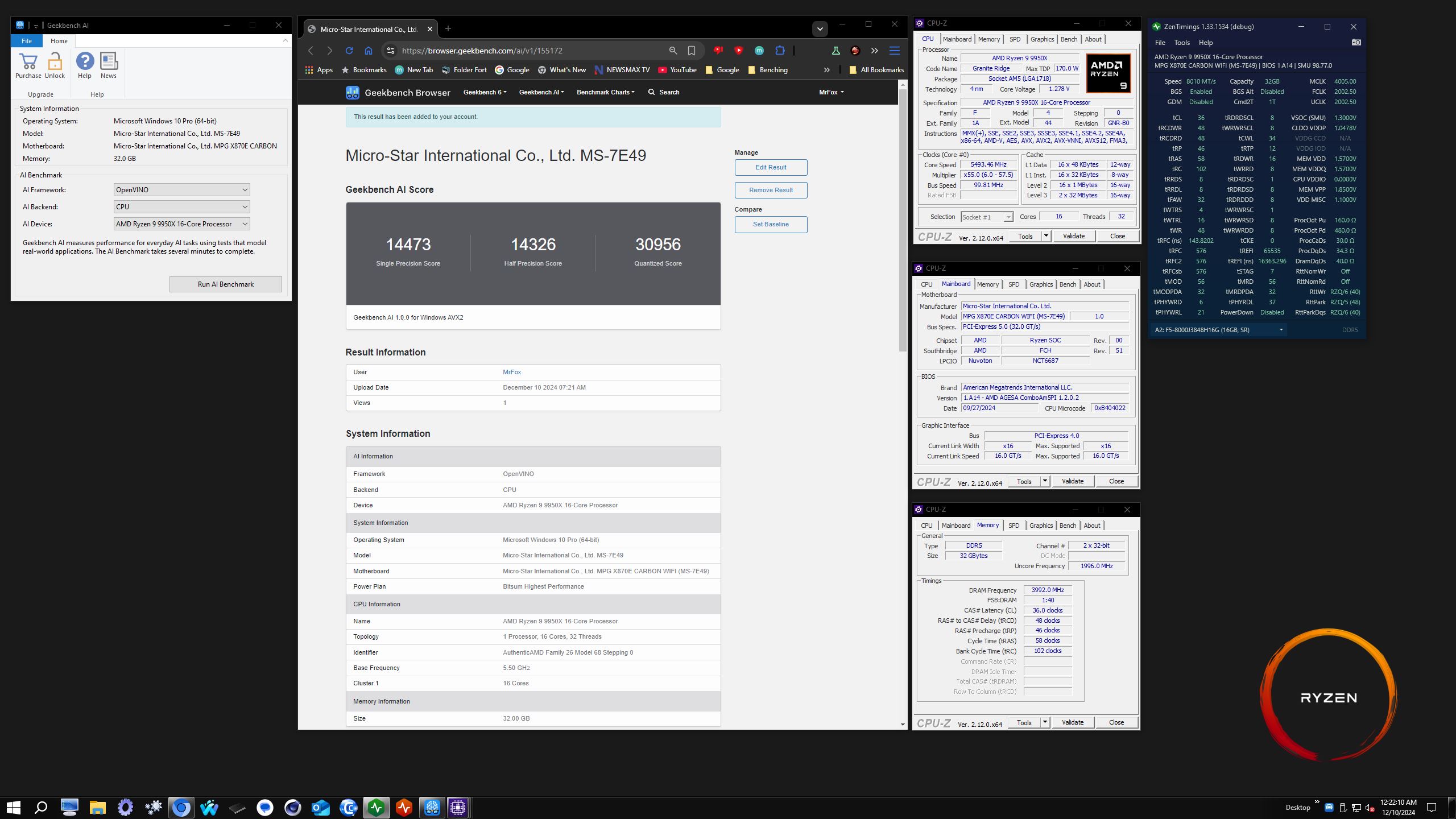
Task: Click the zoom magnifier icon in address bar
Action: 673,51
